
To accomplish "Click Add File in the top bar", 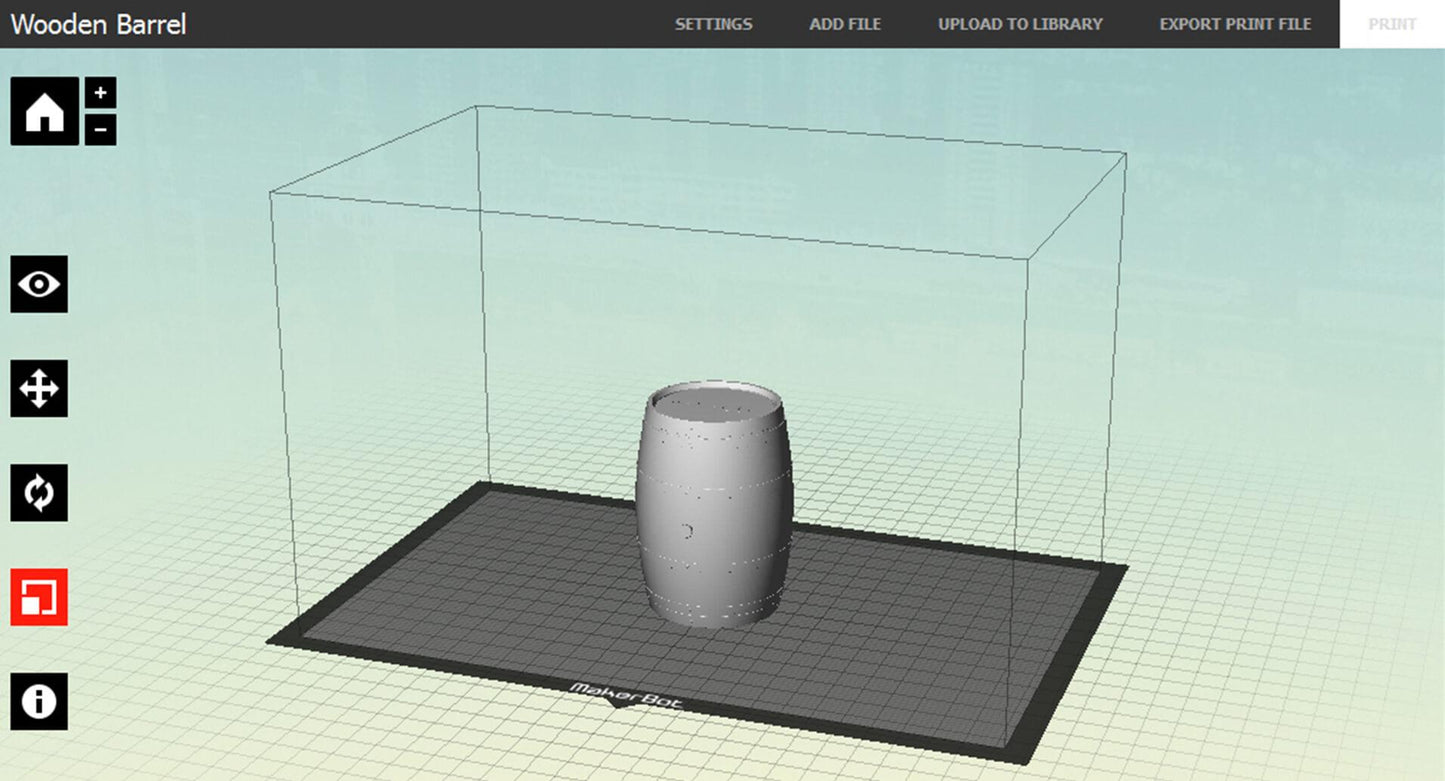I will (845, 23).
